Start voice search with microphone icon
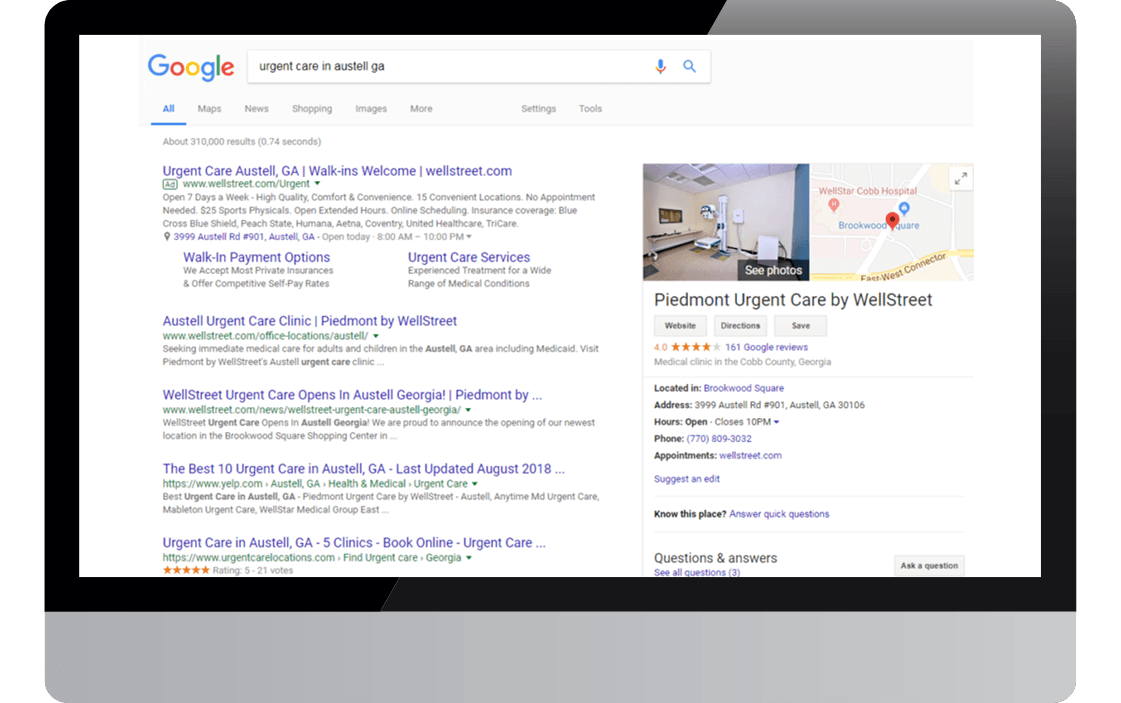 click(x=661, y=67)
